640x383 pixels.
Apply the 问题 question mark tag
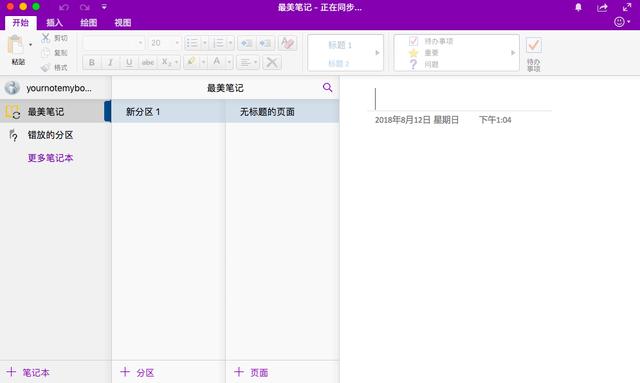click(x=423, y=64)
